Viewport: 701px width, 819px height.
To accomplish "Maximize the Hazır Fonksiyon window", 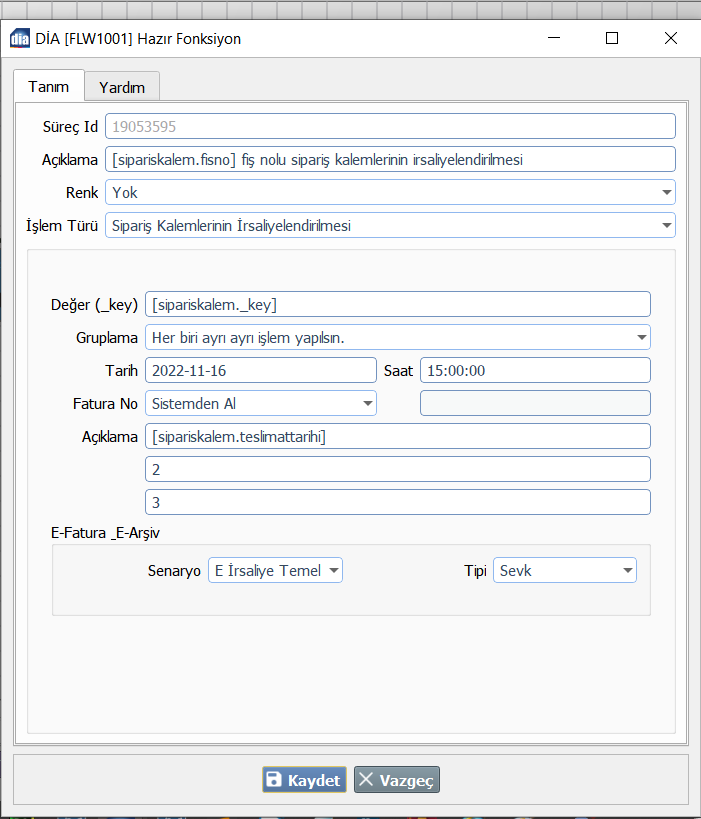I will pyautogui.click(x=612, y=39).
